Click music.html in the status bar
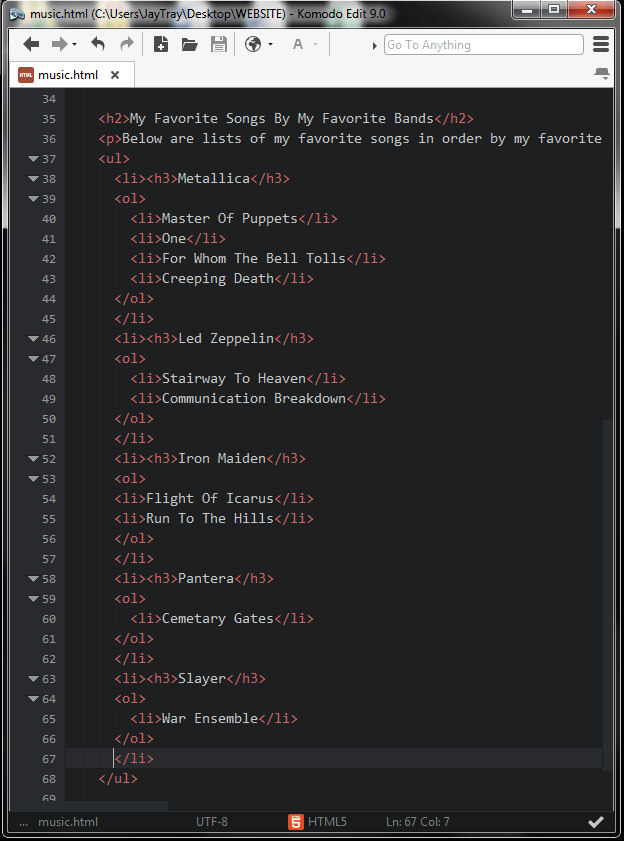Viewport: 624px width, 841px height. click(68, 822)
